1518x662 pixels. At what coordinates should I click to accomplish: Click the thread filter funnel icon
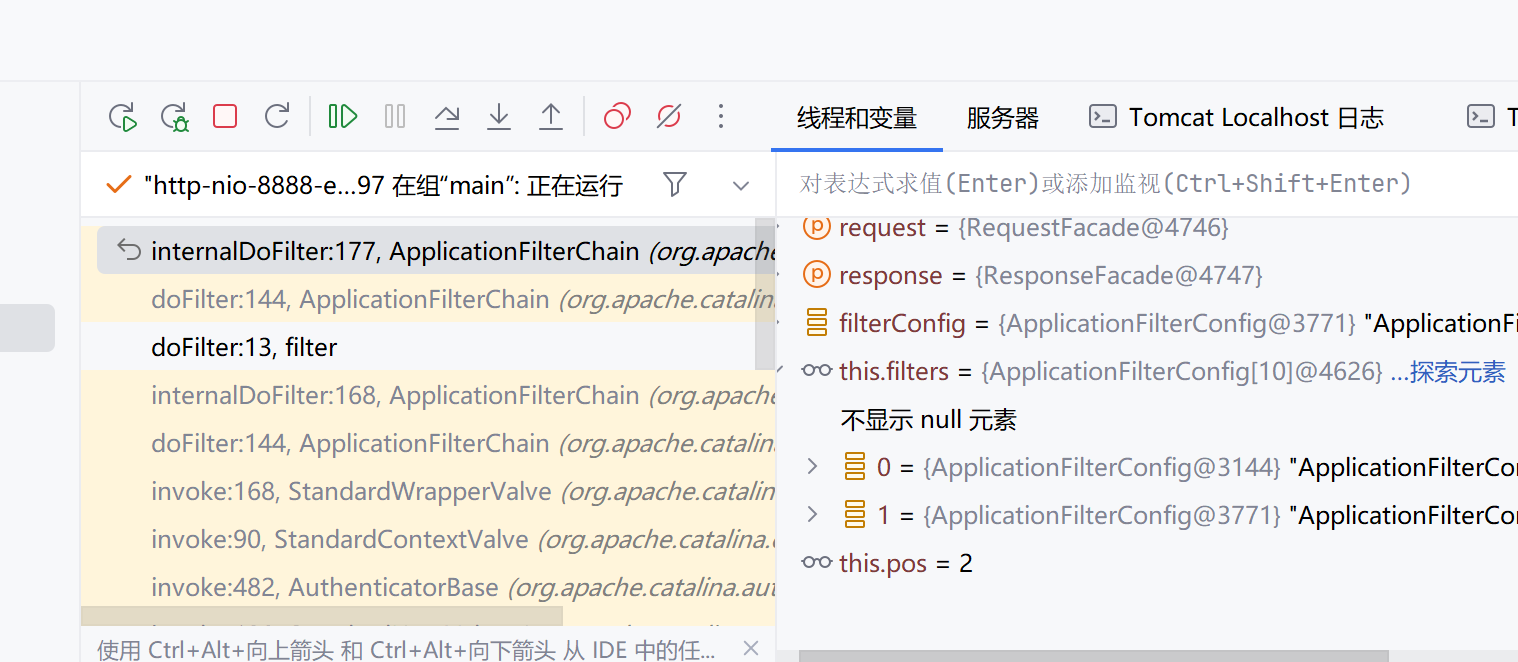coord(675,185)
